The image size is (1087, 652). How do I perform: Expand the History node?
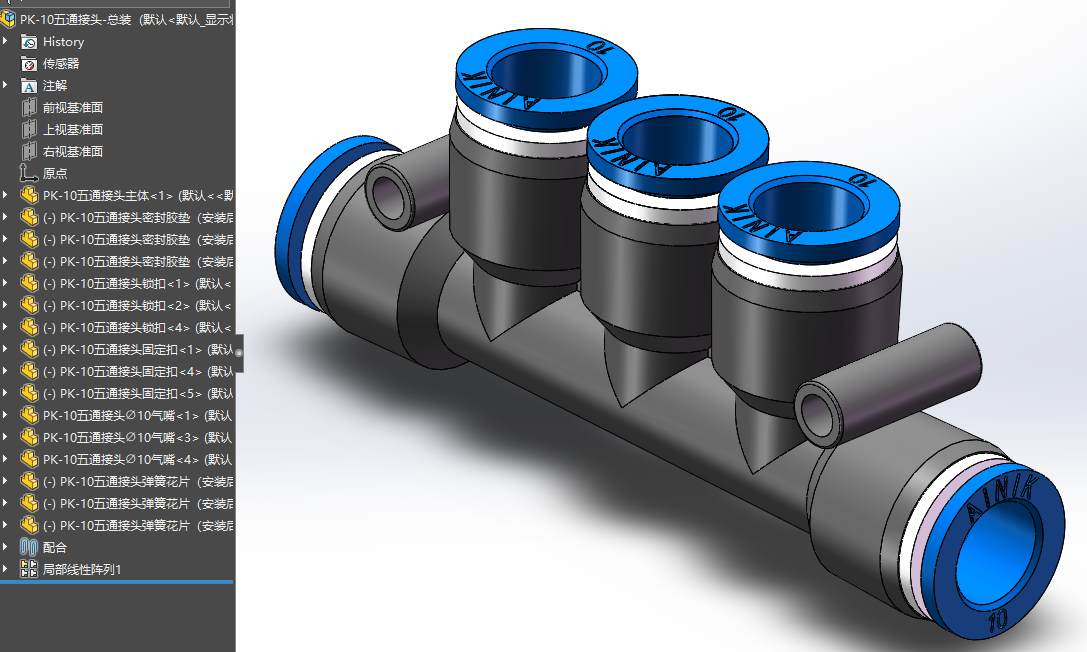[6, 42]
